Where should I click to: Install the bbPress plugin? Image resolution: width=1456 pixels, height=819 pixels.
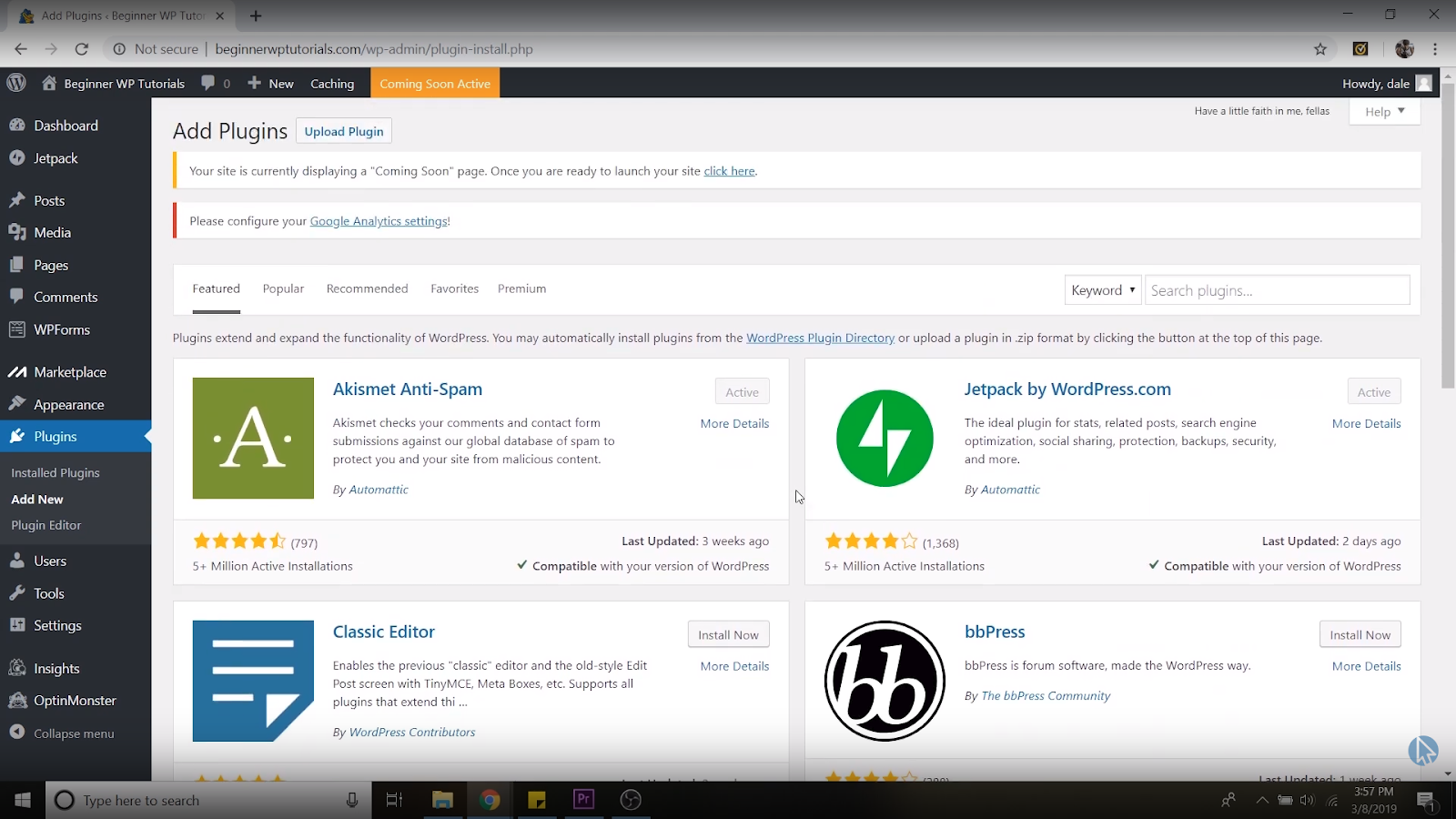(x=1360, y=634)
